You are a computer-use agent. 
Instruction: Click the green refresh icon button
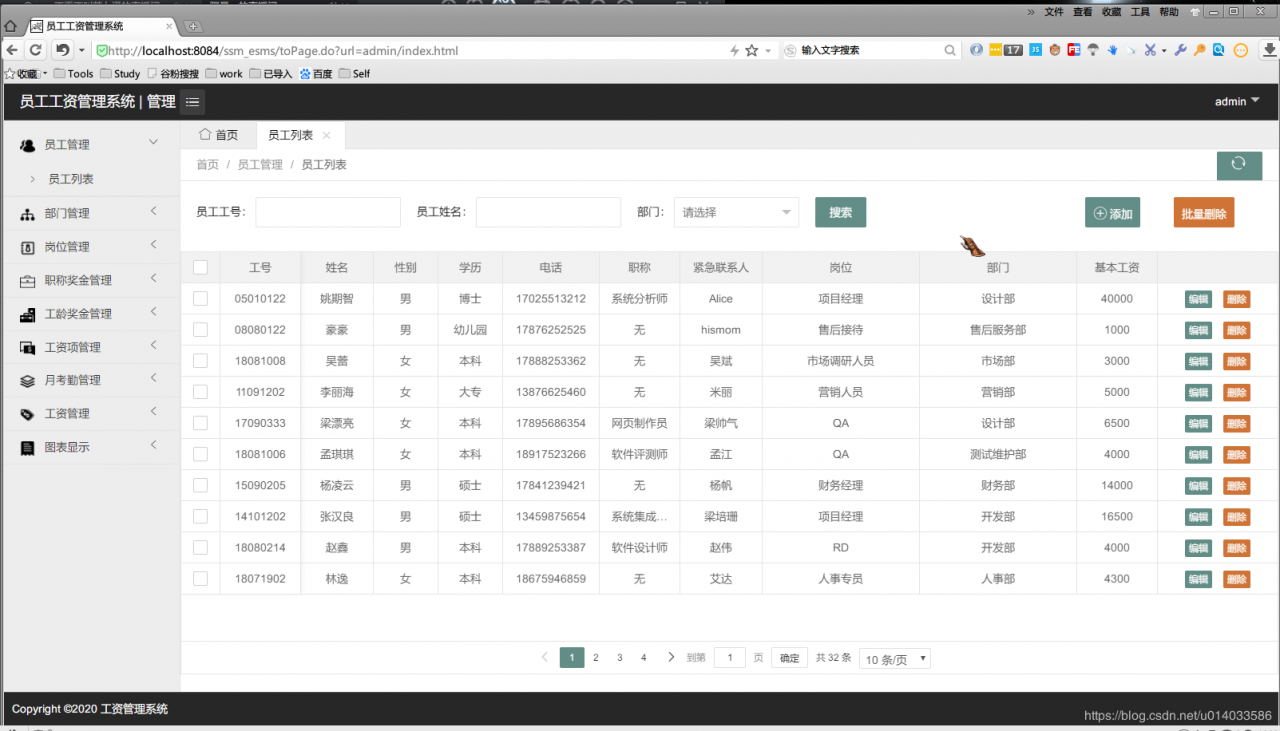[x=1239, y=164]
